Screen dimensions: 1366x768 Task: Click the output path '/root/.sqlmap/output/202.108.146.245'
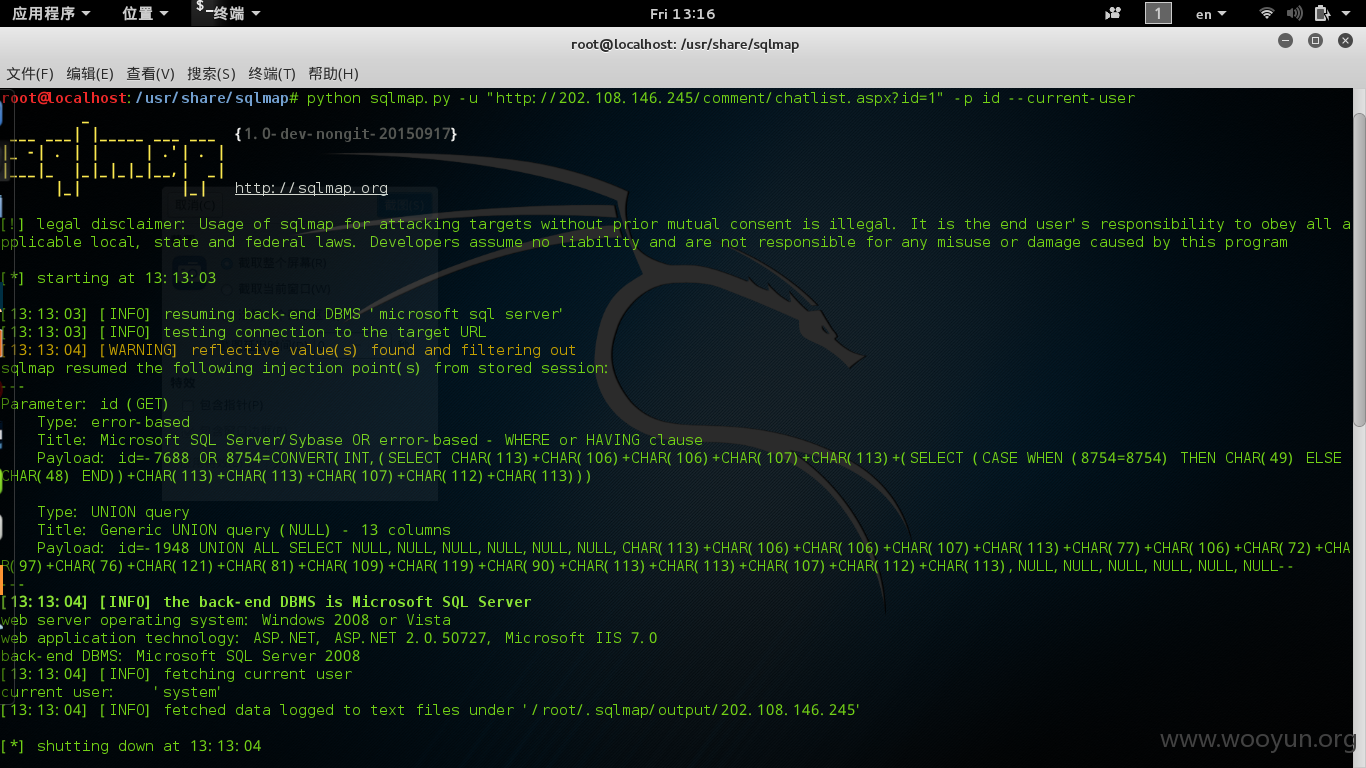click(690, 710)
